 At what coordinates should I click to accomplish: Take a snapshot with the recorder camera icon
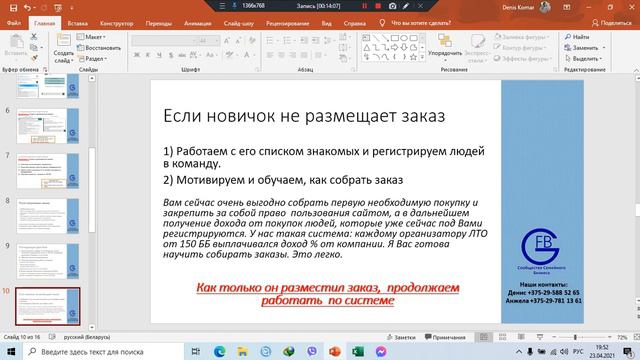392,6
